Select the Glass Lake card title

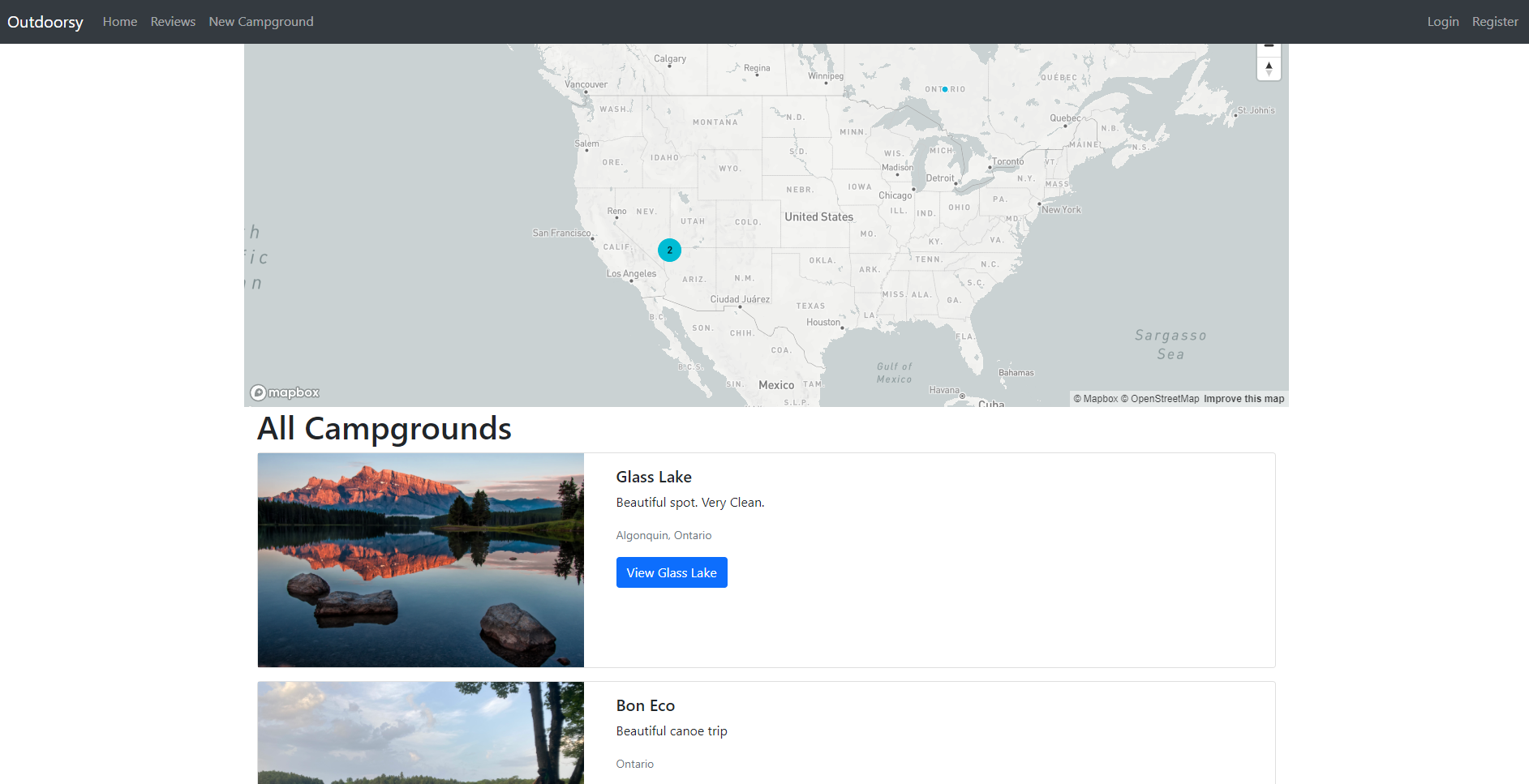(x=654, y=477)
